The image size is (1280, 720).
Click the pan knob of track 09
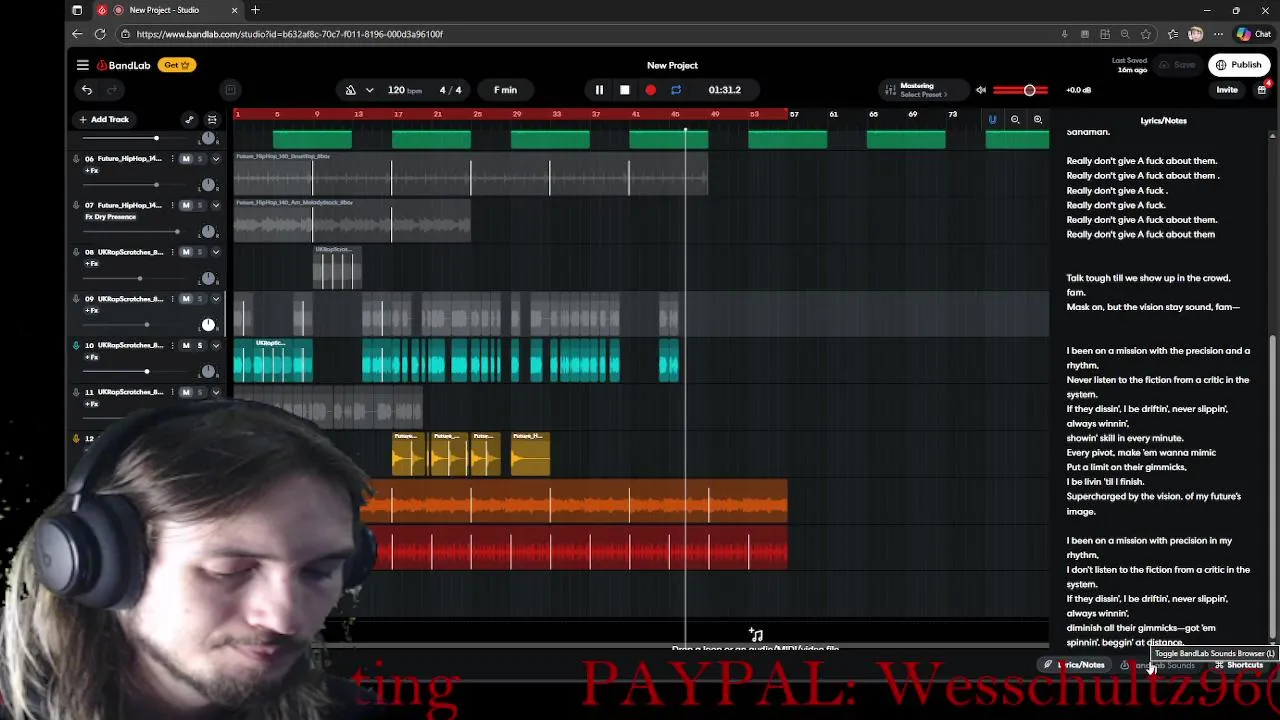click(x=208, y=325)
